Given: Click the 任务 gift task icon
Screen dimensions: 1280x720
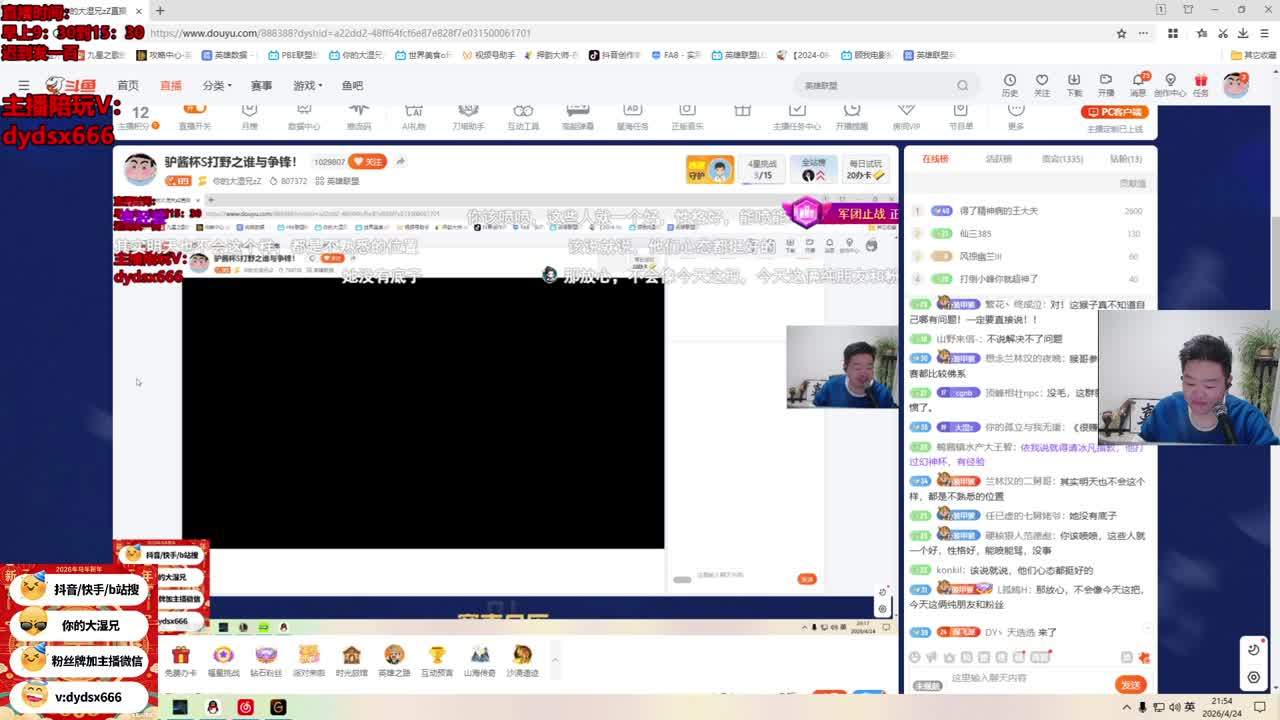Looking at the screenshot, I should 1200,84.
